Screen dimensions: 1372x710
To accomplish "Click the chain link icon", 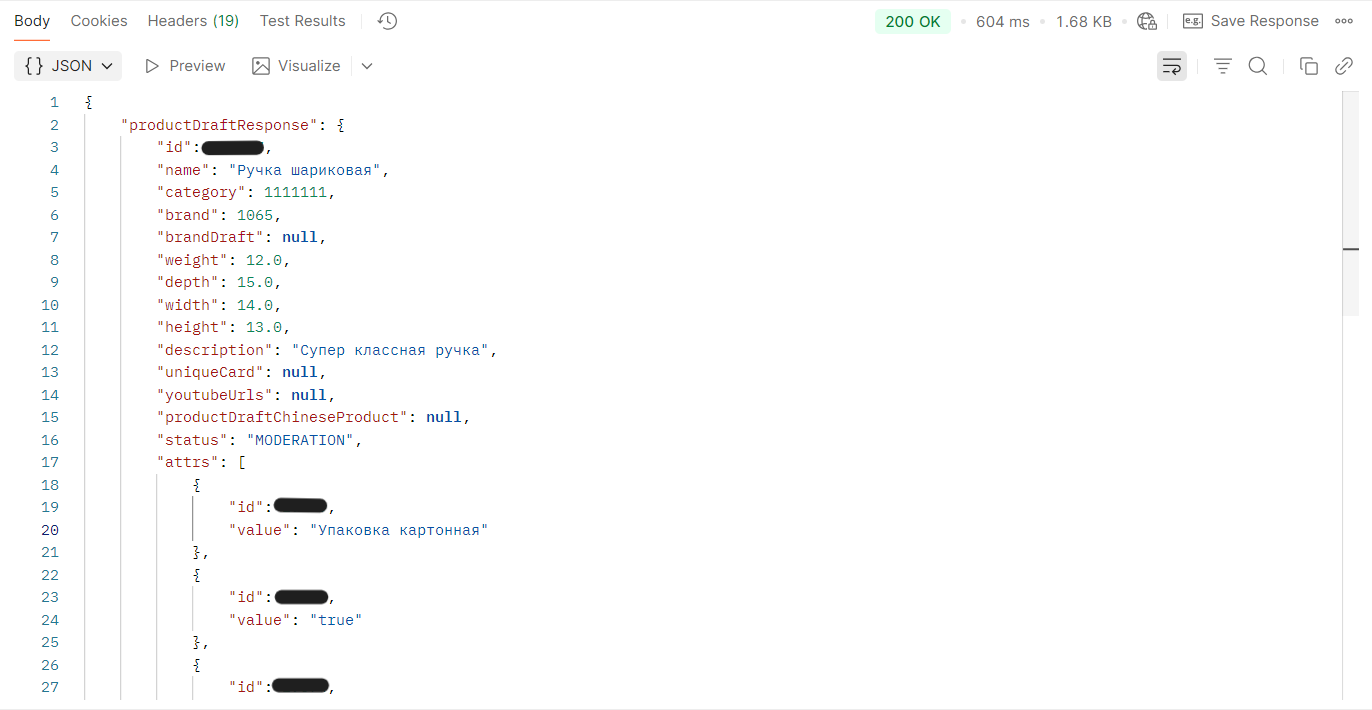I will pos(1344,66).
